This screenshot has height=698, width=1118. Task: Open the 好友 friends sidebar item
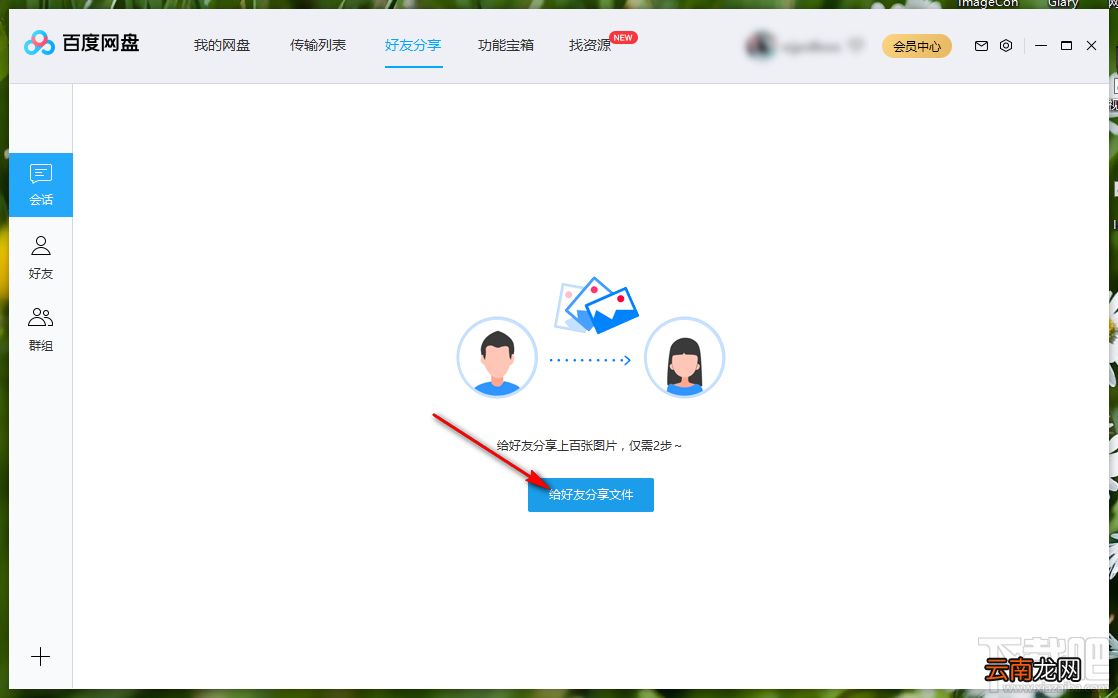(41, 258)
